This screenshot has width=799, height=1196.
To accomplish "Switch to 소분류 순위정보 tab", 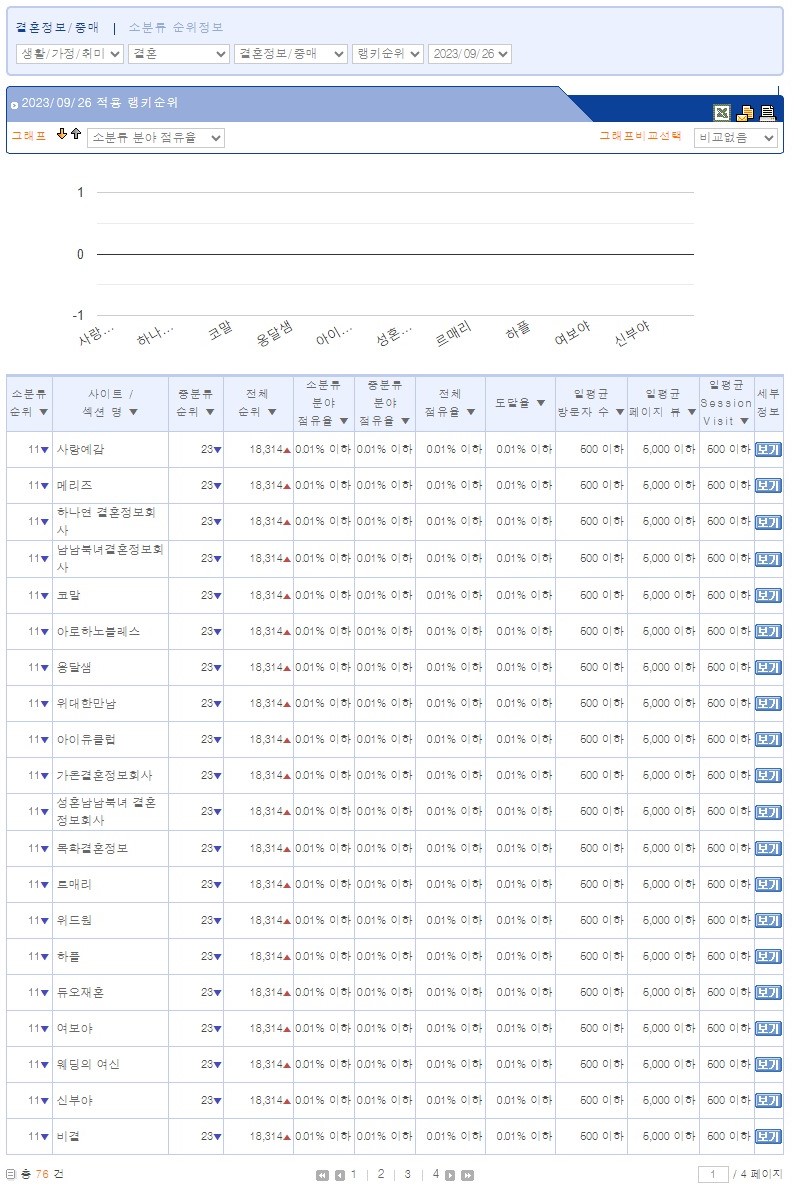I will pos(176,27).
